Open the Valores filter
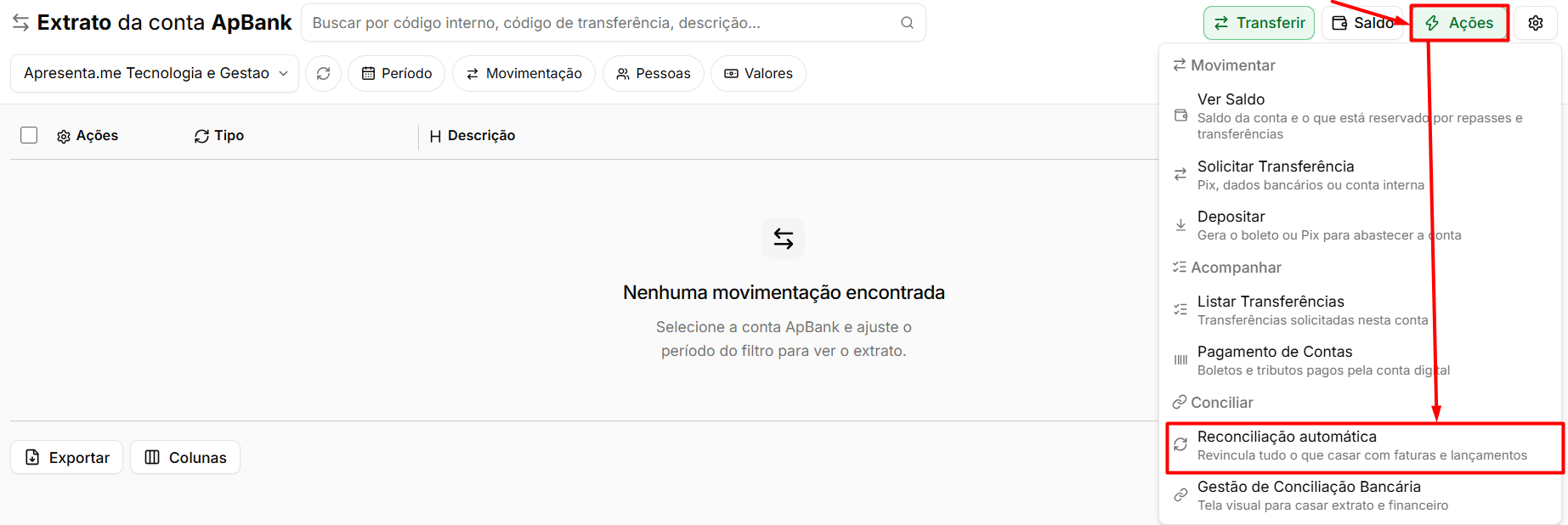 (759, 74)
